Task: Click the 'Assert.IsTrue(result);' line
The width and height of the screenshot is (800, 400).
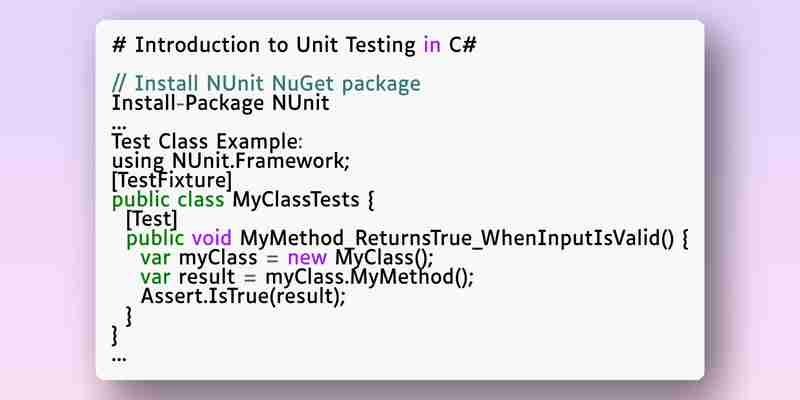Action: (x=243, y=296)
